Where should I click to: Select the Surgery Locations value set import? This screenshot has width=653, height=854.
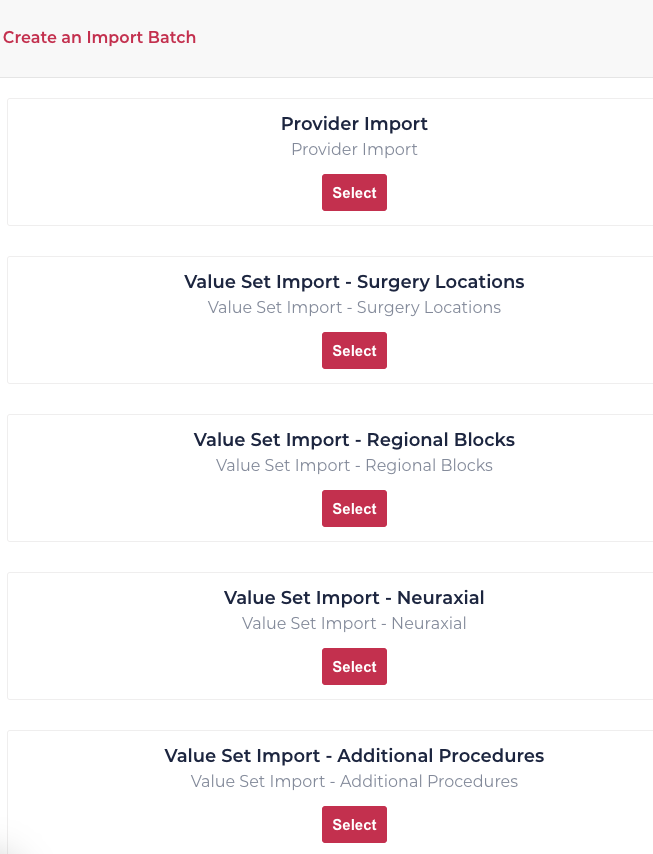[354, 350]
